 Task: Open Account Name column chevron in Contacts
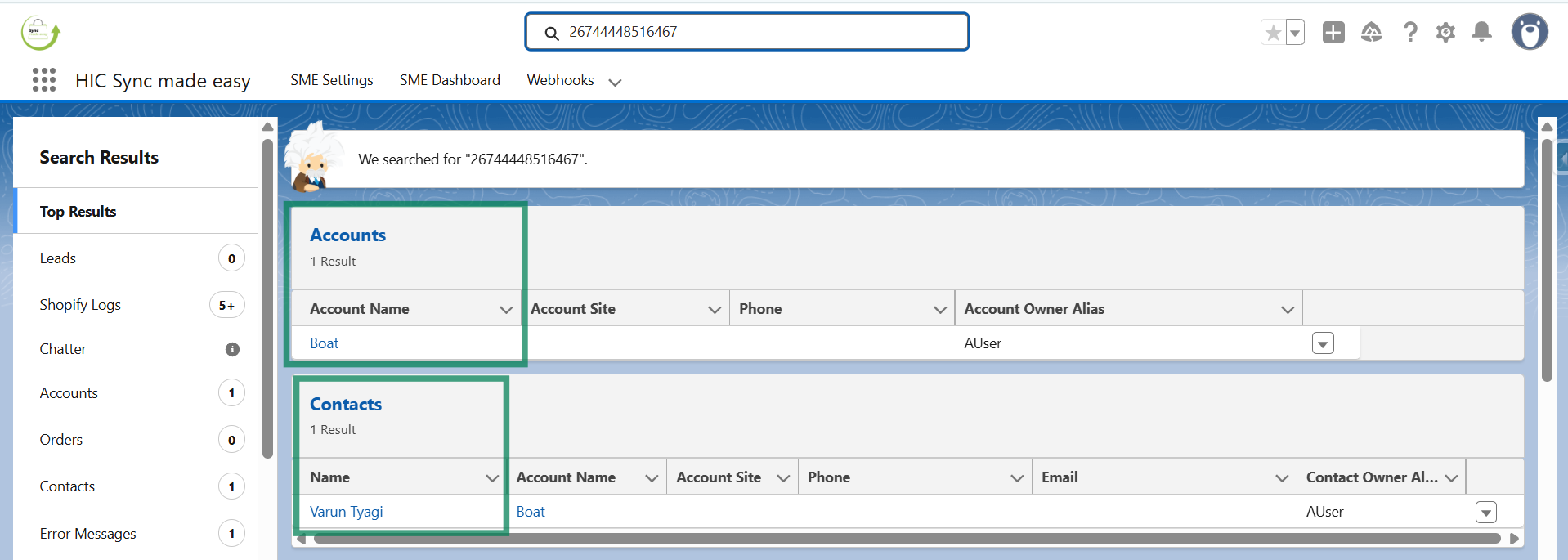pos(652,478)
